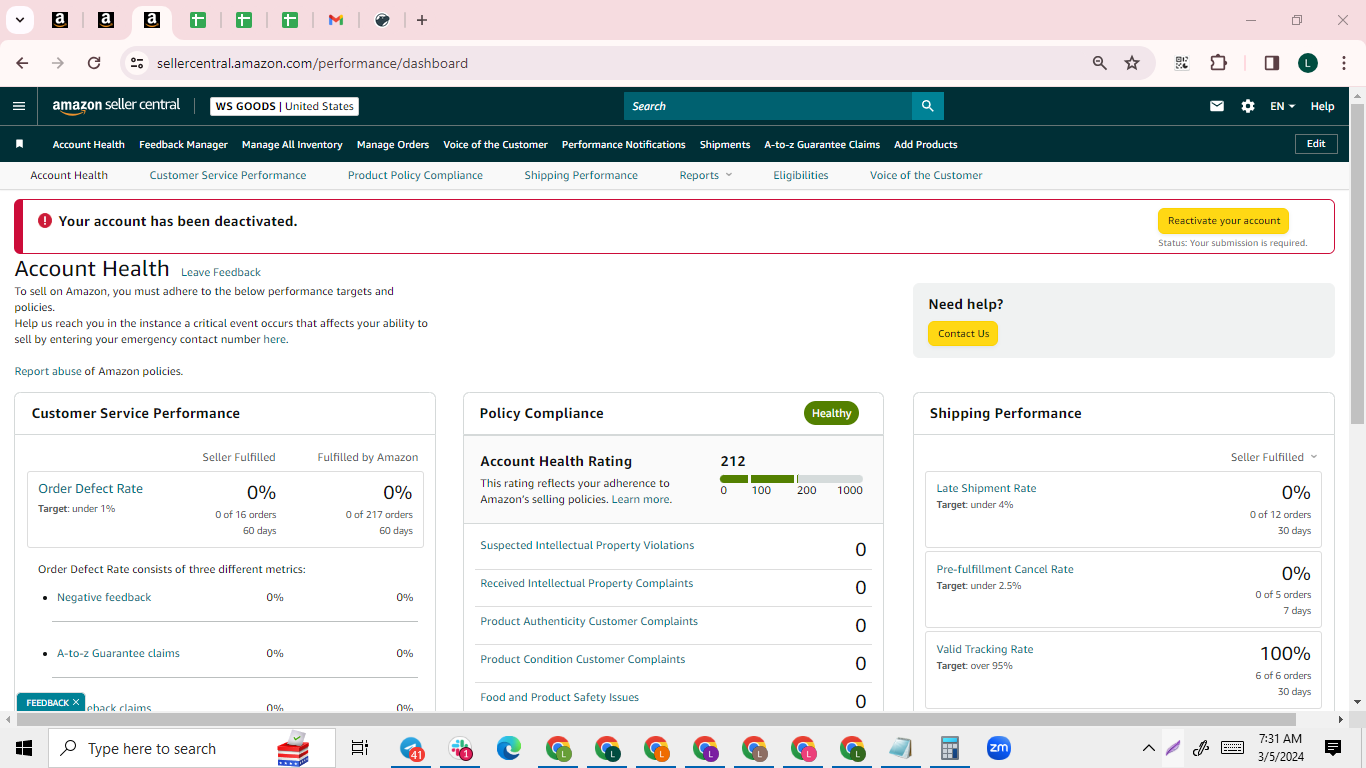The height and width of the screenshot is (768, 1366).
Task: Open the Valid Tracking Rate link
Action: (x=985, y=649)
